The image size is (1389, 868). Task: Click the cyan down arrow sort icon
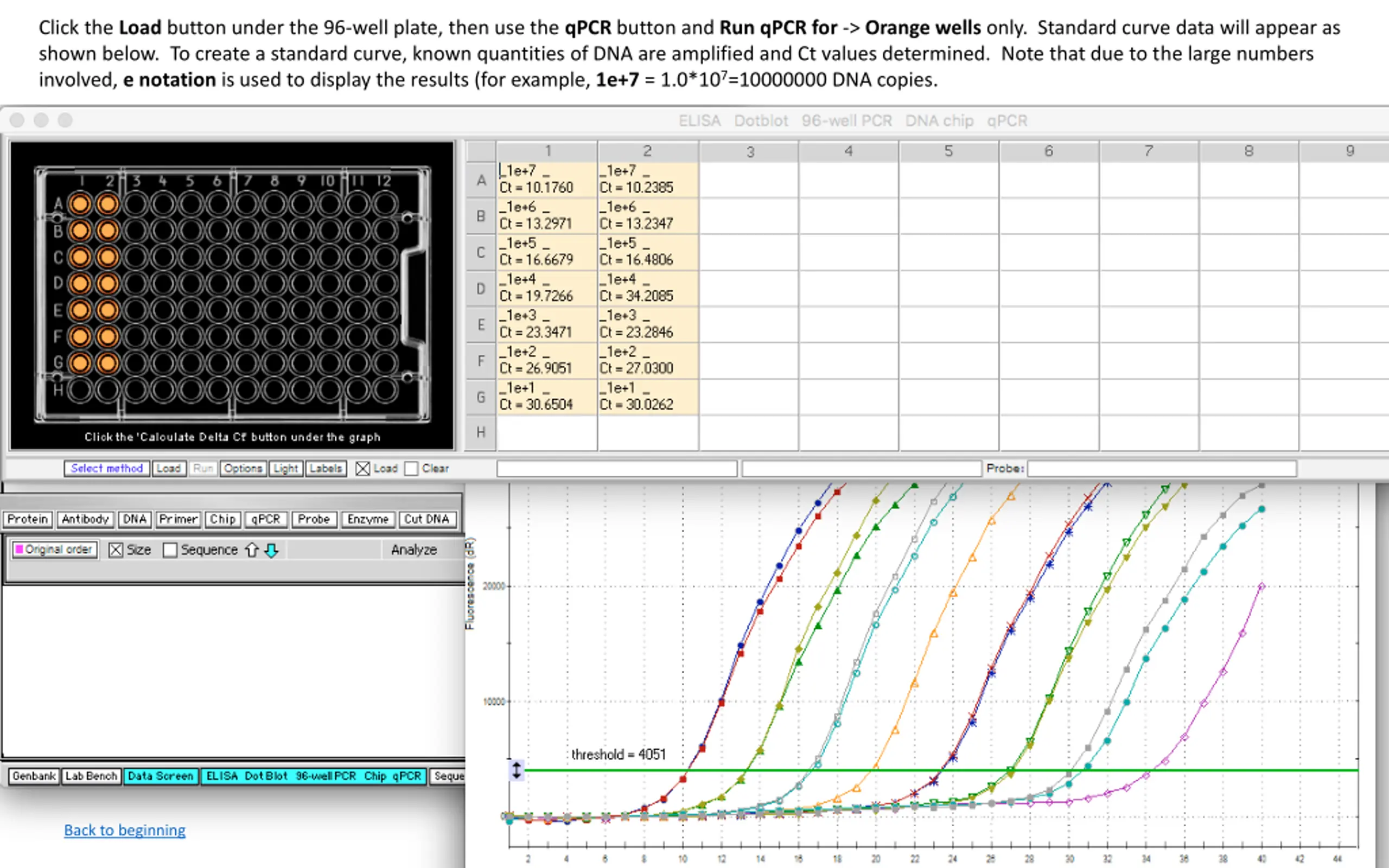click(x=271, y=550)
